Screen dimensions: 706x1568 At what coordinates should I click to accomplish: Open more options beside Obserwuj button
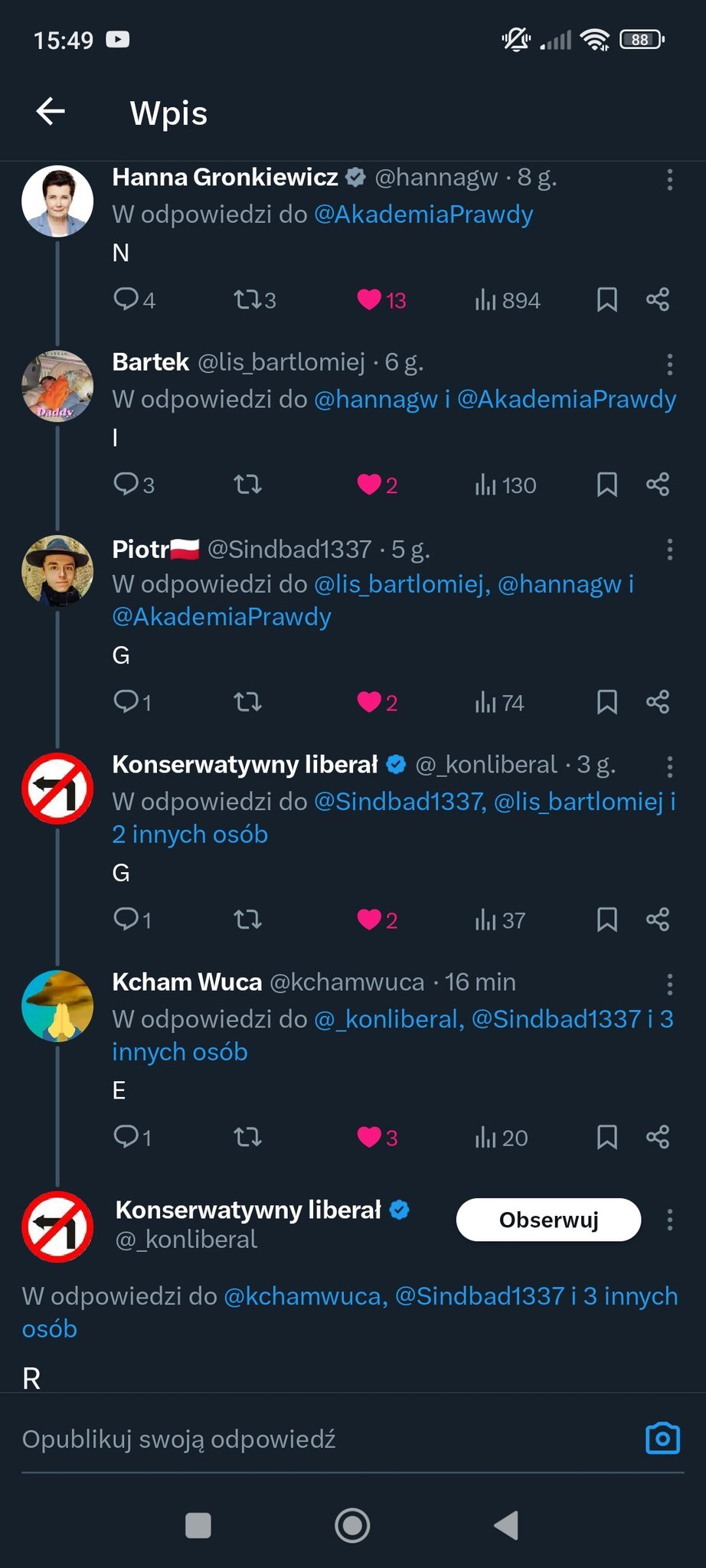(x=670, y=1220)
